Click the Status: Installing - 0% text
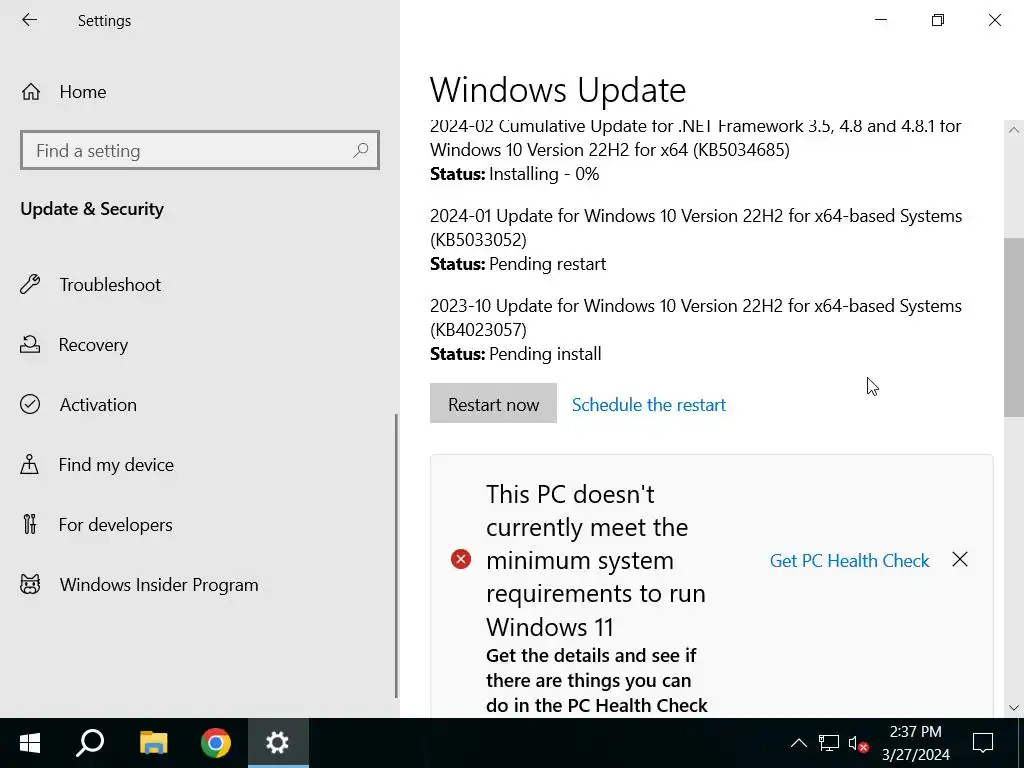 point(515,174)
